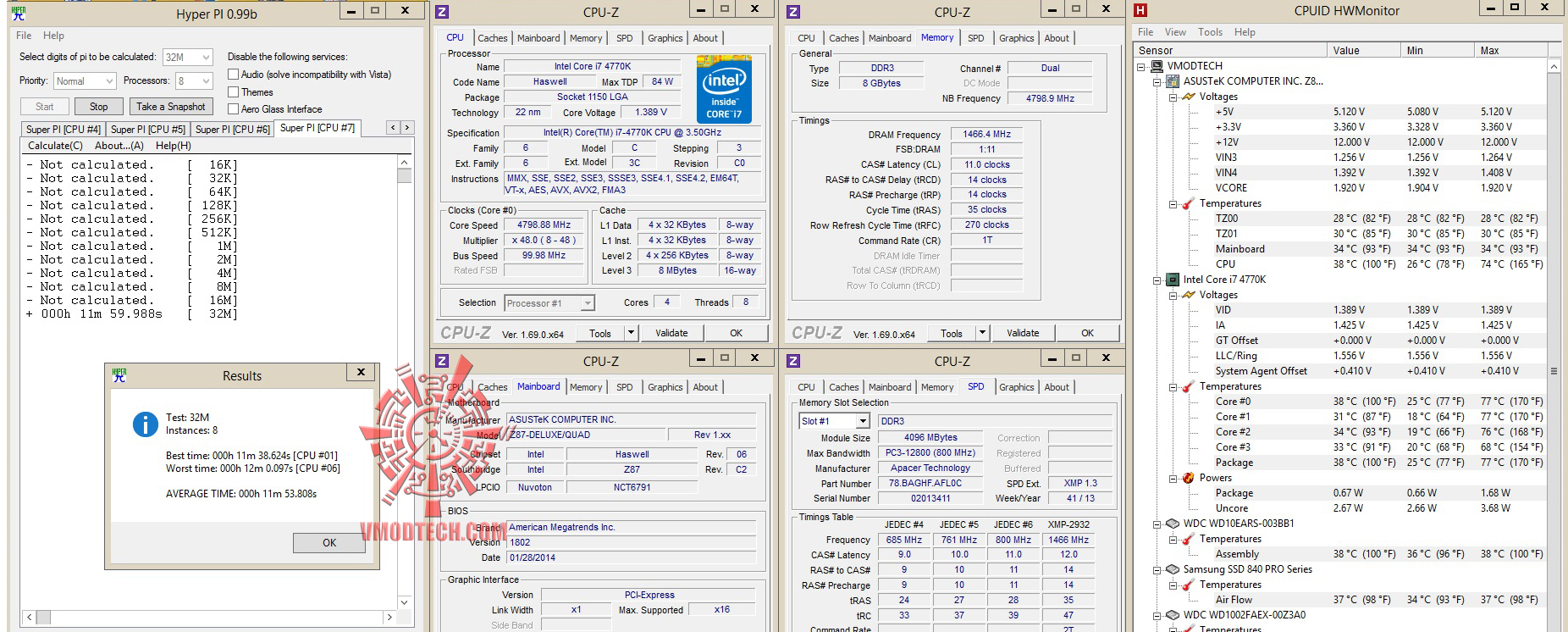Collapse the Intel Core i7 4770K tree node

pos(1157,280)
